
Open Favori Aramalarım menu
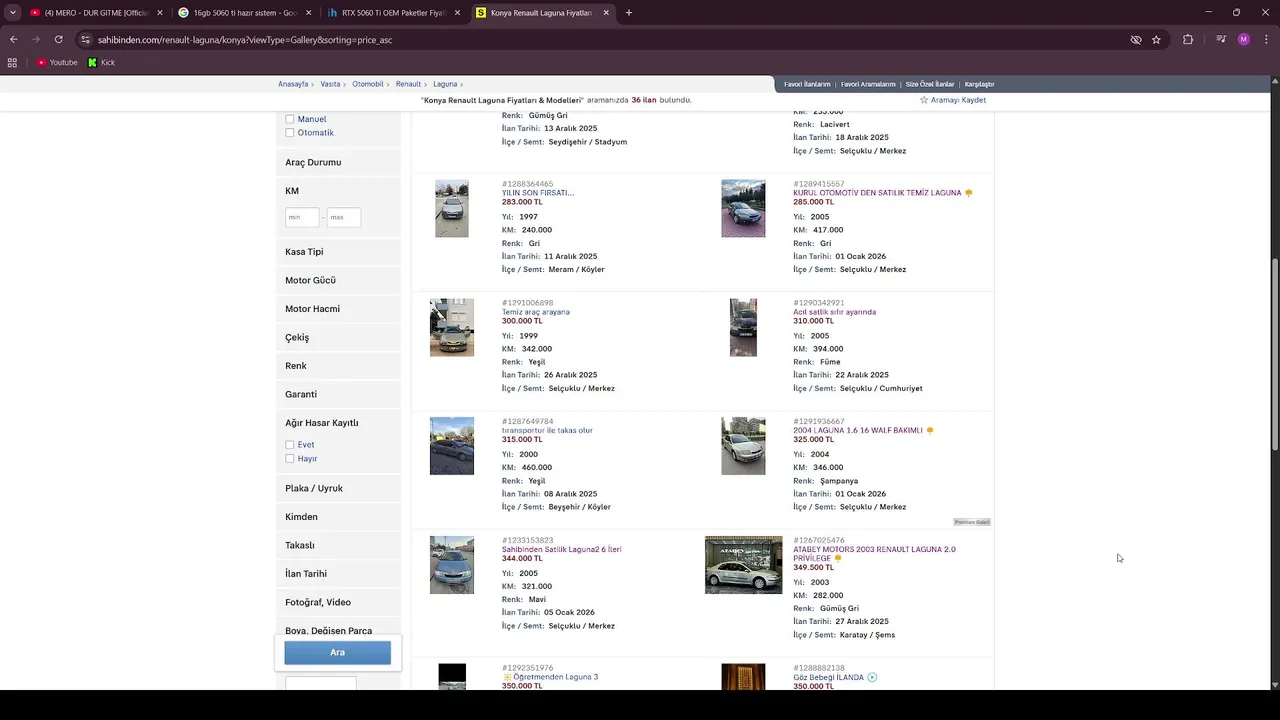tap(868, 84)
